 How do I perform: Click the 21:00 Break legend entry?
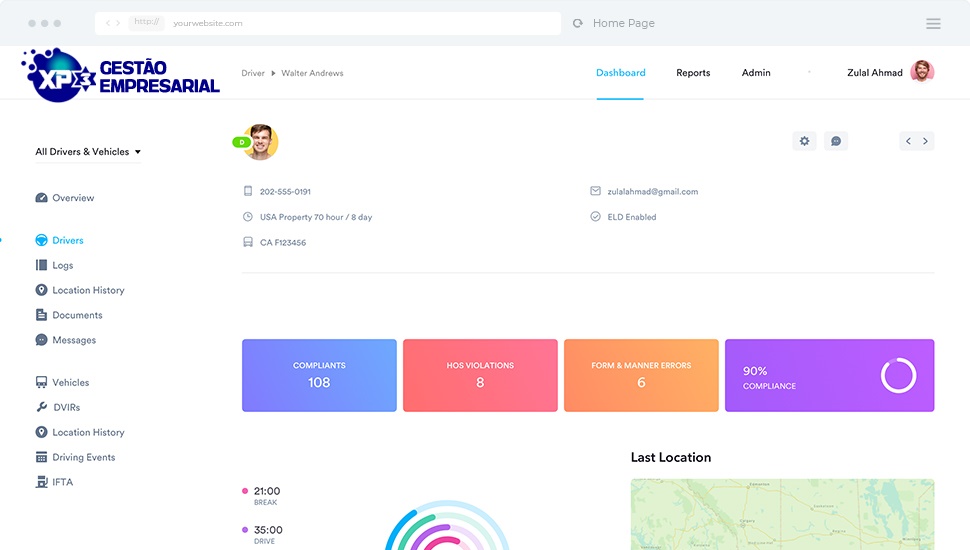(262, 496)
